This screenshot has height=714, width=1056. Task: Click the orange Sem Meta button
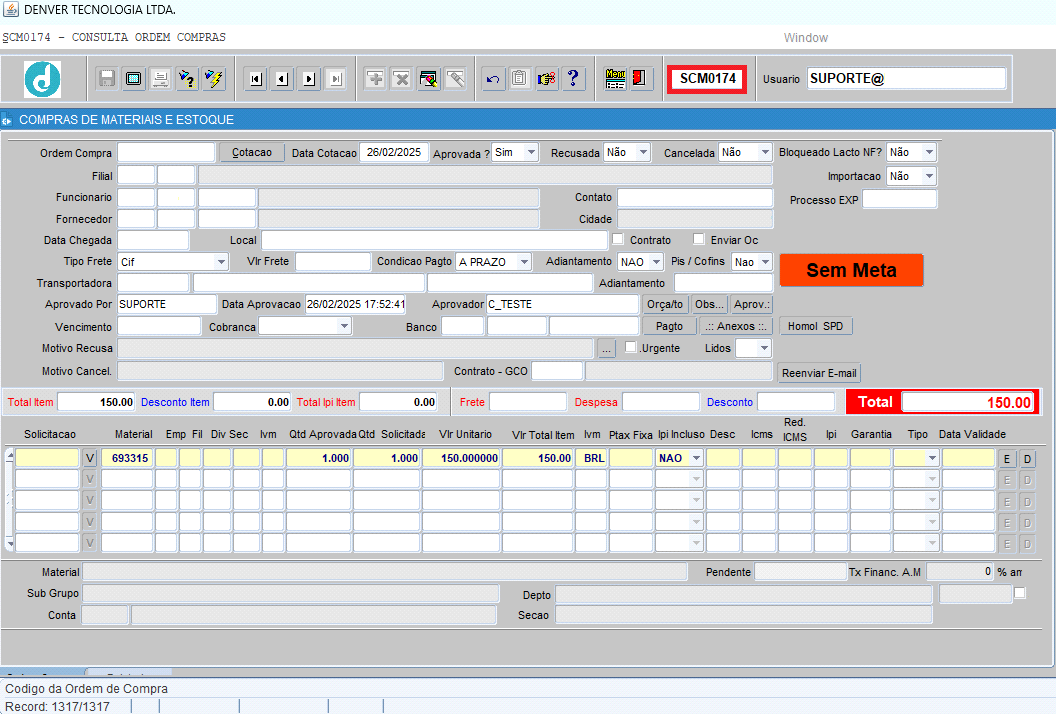click(x=851, y=270)
